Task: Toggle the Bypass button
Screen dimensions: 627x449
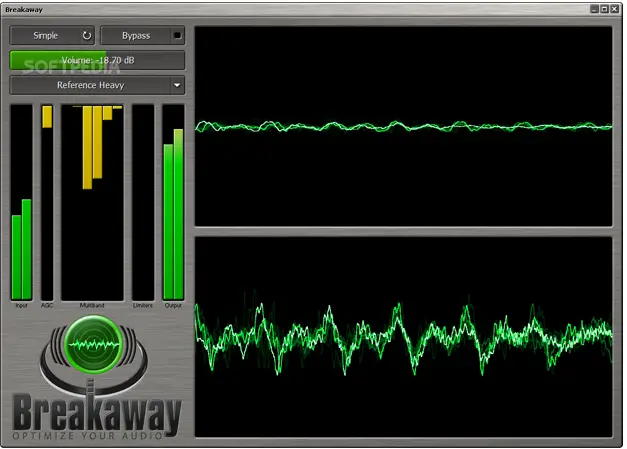Action: coord(142,36)
